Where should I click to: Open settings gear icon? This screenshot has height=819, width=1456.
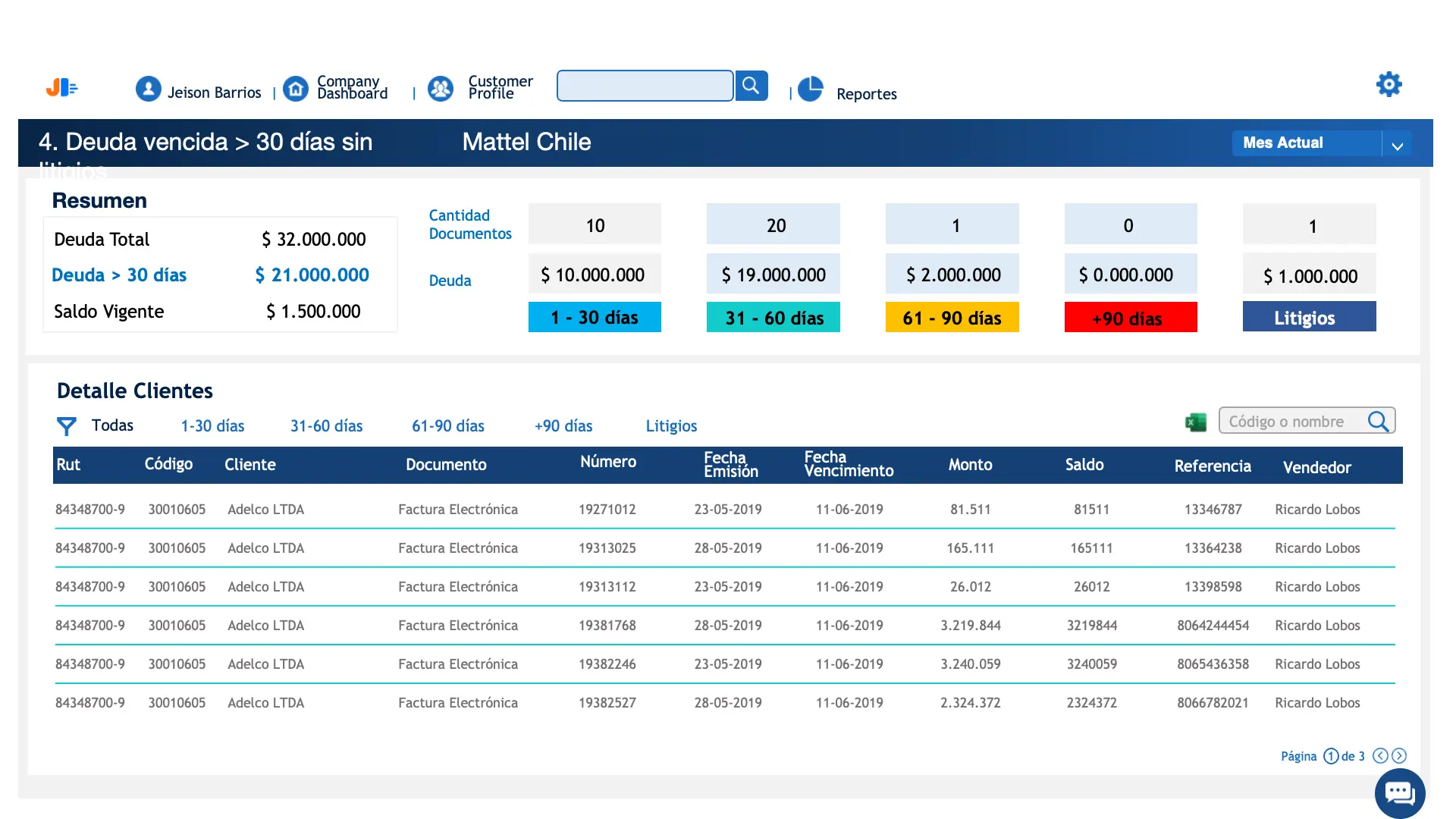tap(1389, 84)
